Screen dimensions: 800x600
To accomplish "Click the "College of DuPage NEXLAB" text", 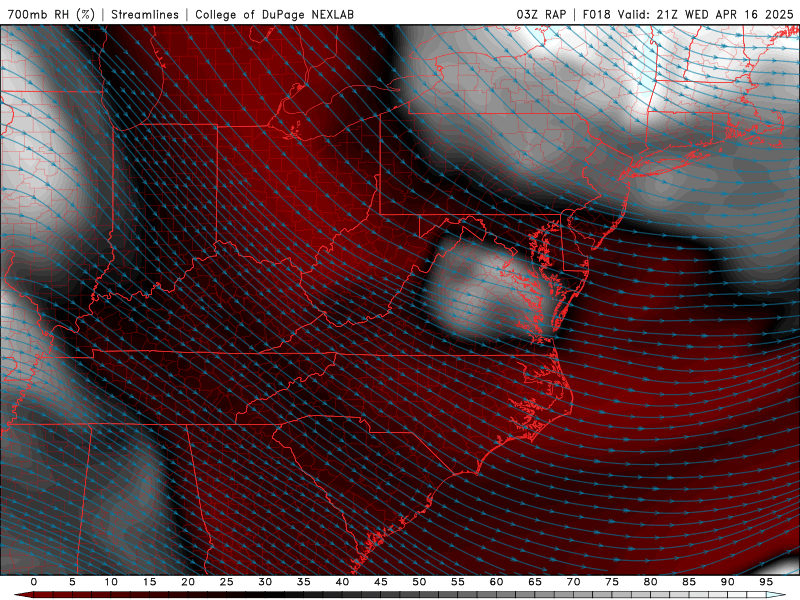I will point(274,14).
